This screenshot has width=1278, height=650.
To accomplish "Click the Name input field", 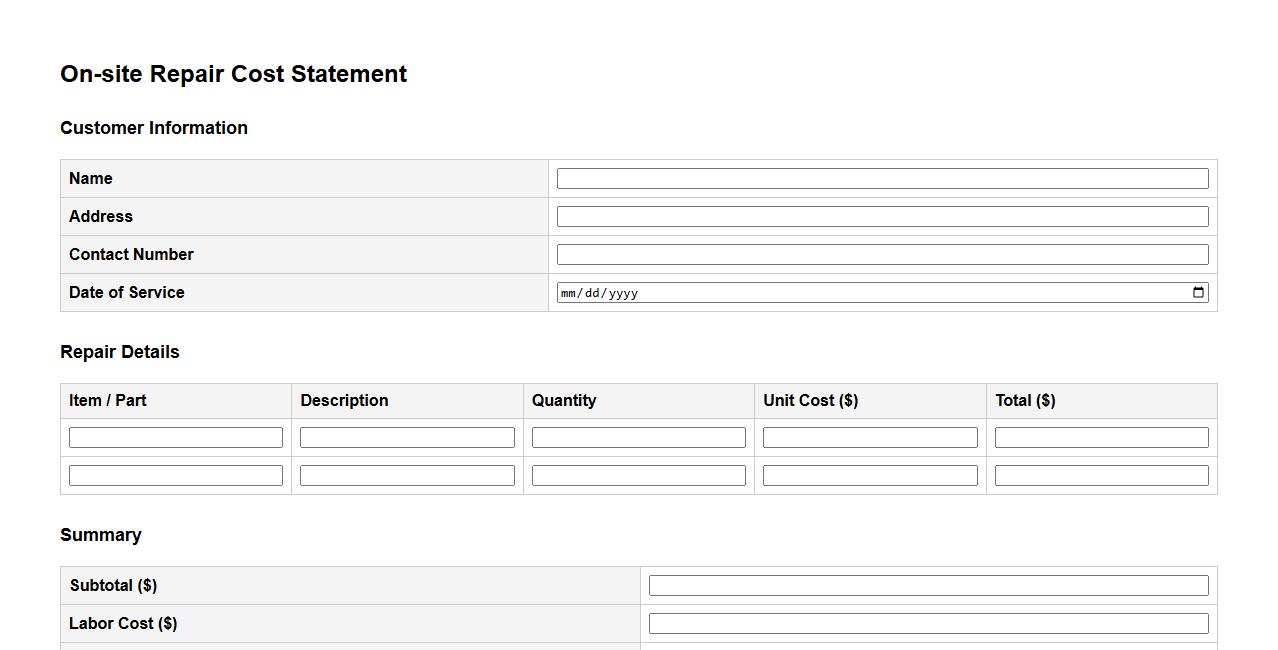I will (882, 179).
